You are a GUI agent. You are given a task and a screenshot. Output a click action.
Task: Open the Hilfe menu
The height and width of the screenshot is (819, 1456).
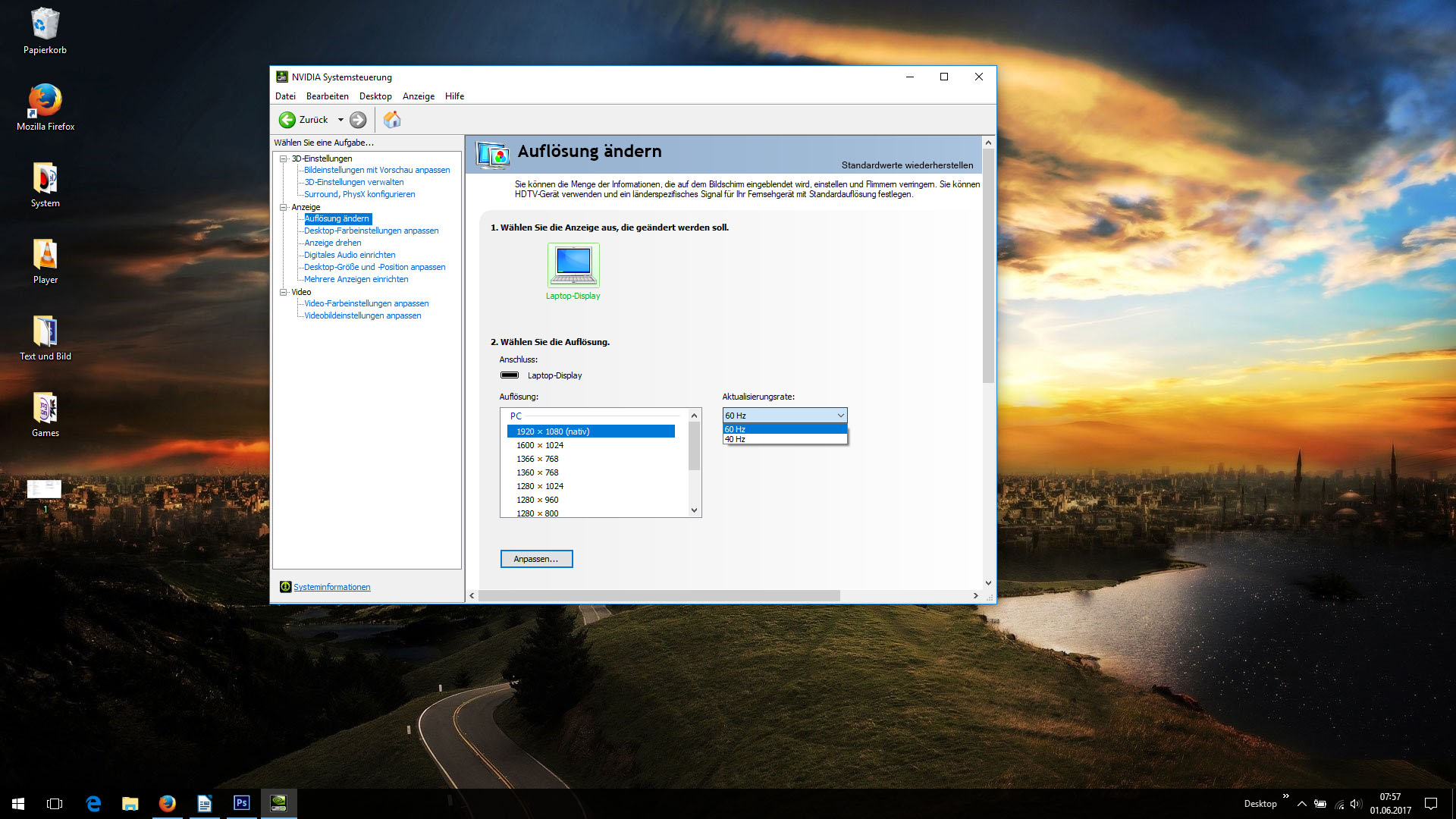[x=454, y=96]
